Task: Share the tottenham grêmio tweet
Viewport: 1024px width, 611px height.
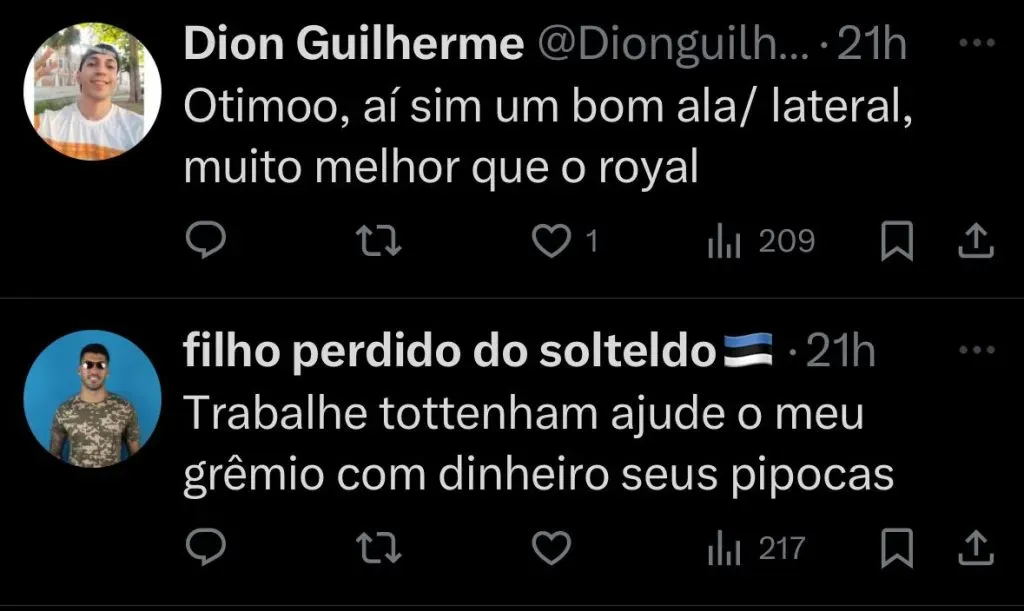Action: 977,548
